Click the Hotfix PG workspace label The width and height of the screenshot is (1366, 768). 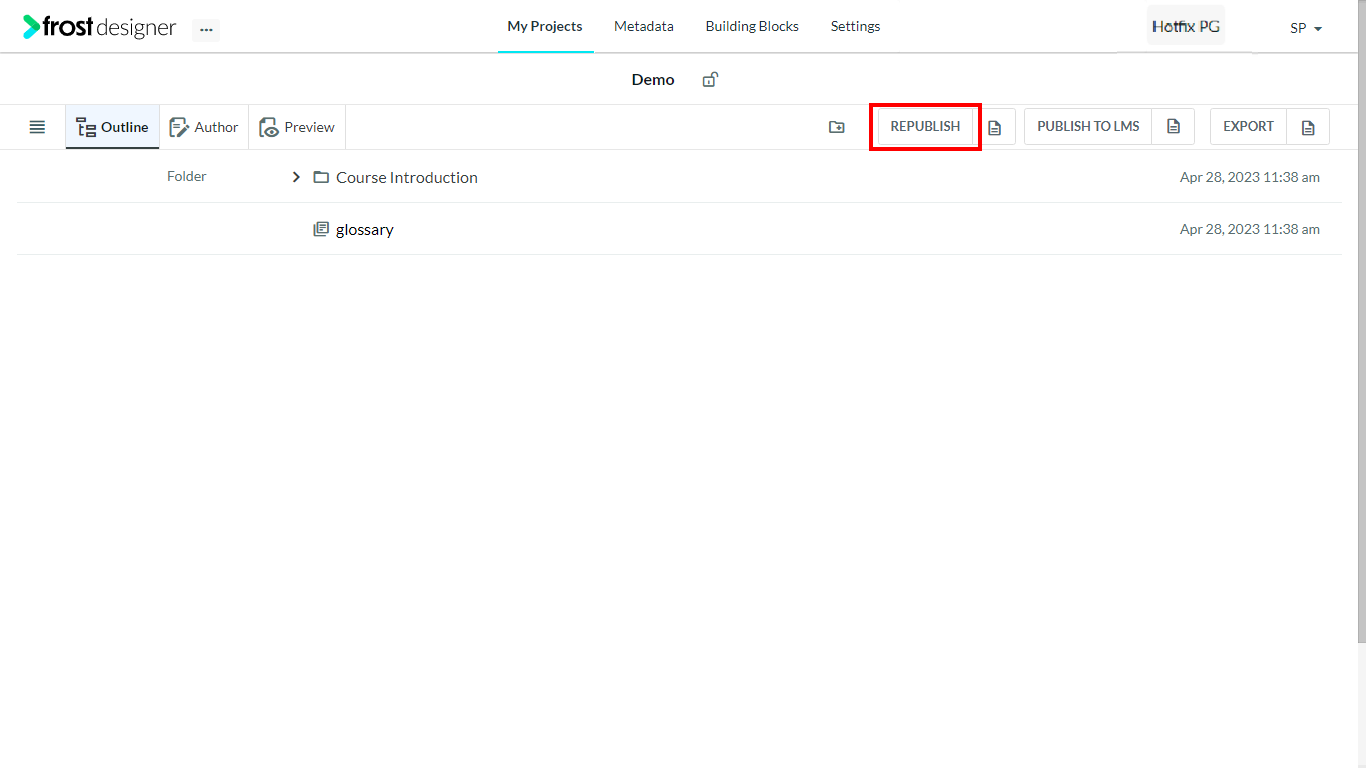1186,27
